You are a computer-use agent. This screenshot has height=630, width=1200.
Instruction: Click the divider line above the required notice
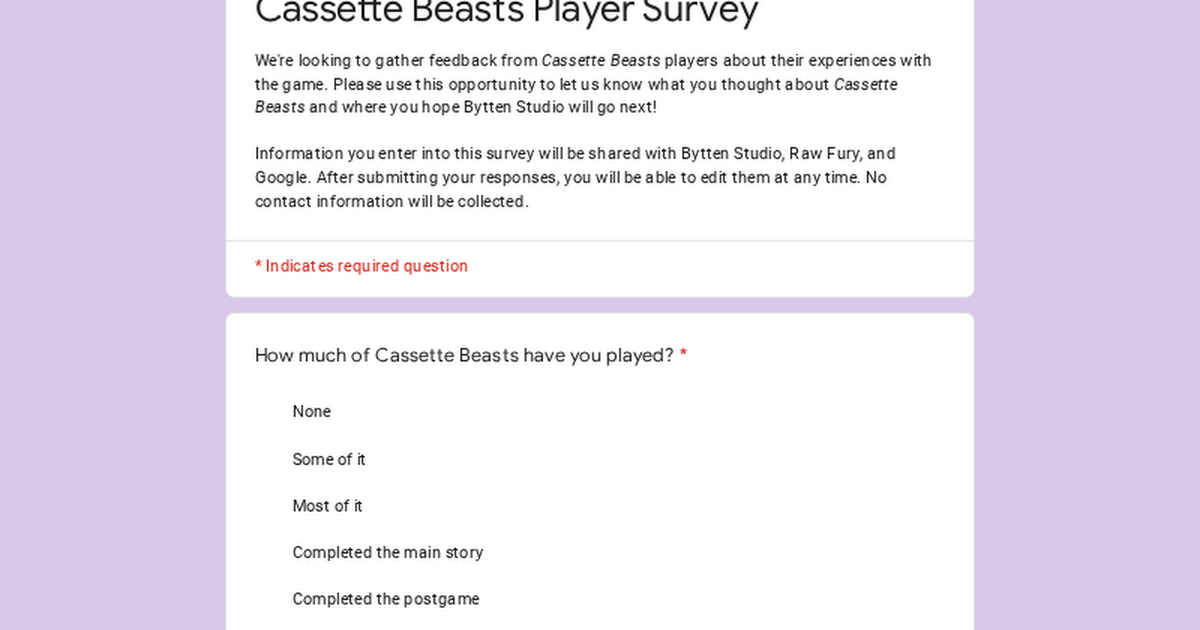(600, 241)
